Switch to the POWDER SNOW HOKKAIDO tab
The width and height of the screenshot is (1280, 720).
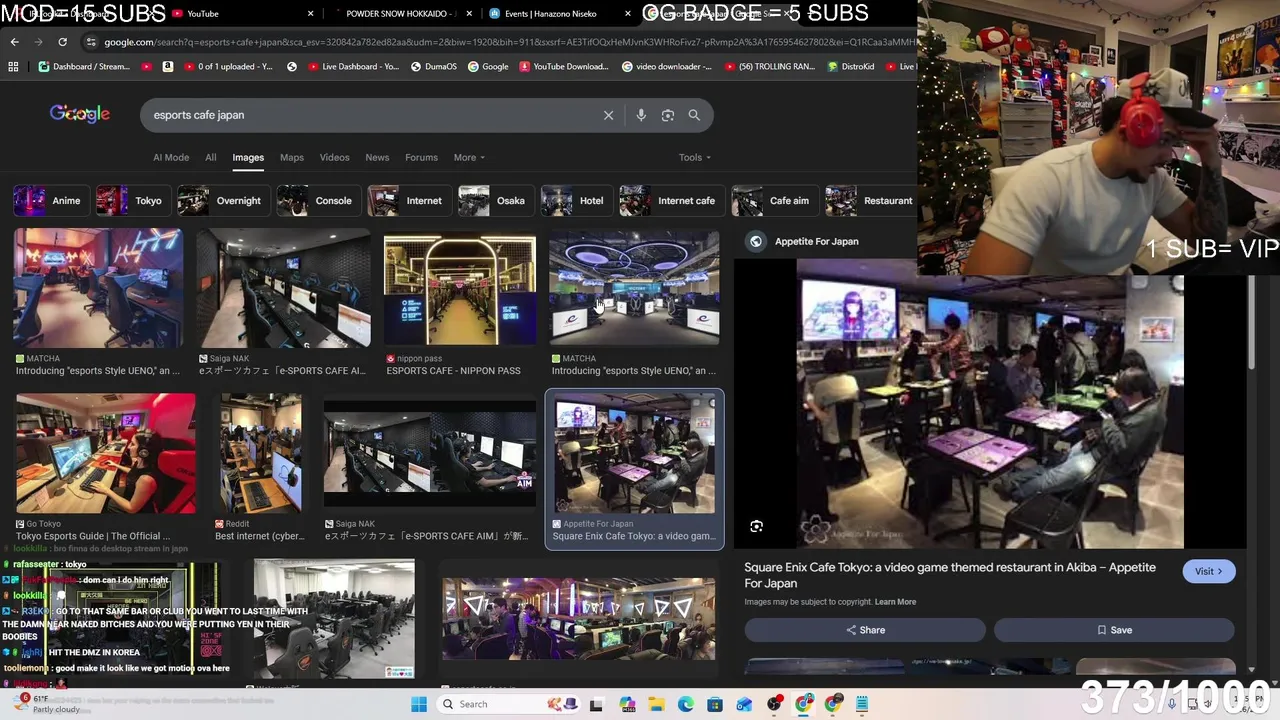400,14
